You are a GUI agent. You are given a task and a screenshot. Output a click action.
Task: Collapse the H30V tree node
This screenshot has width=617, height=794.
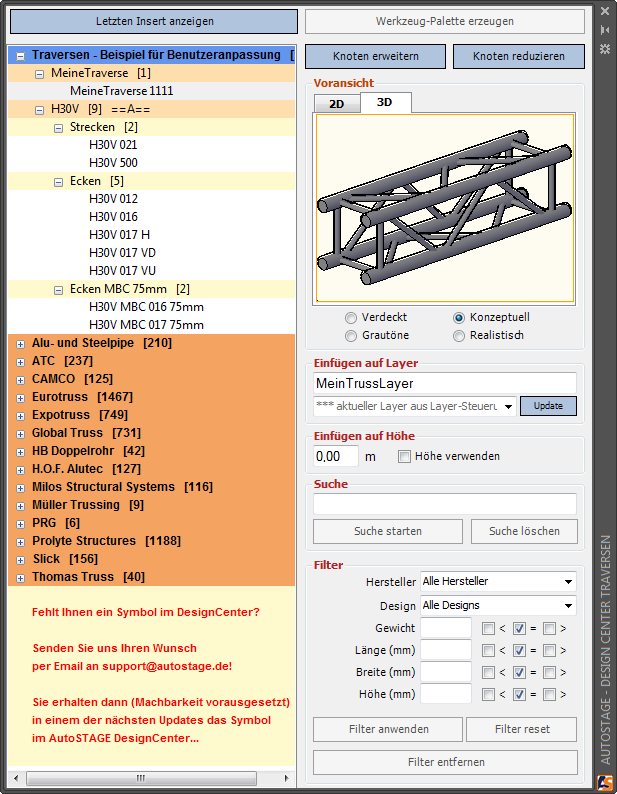[x=40, y=109]
